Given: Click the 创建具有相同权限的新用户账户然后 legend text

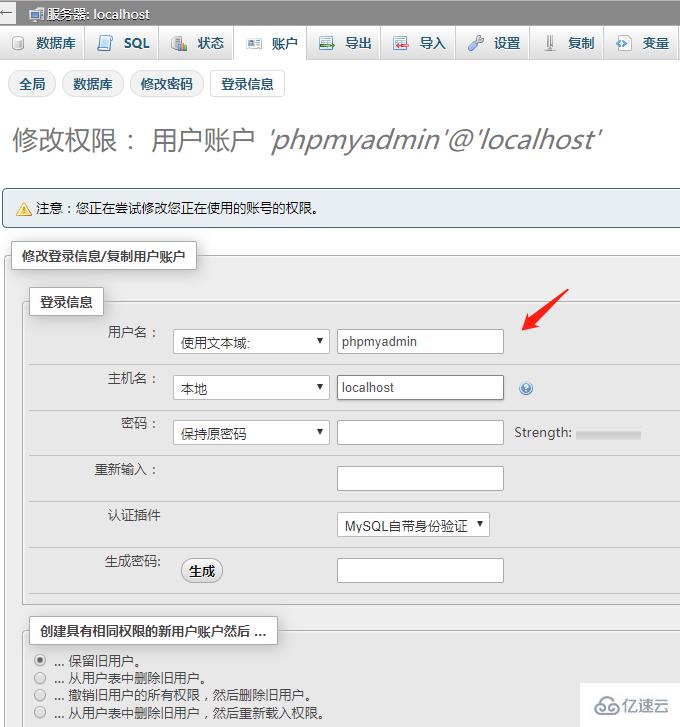Looking at the screenshot, I should coord(153,631).
